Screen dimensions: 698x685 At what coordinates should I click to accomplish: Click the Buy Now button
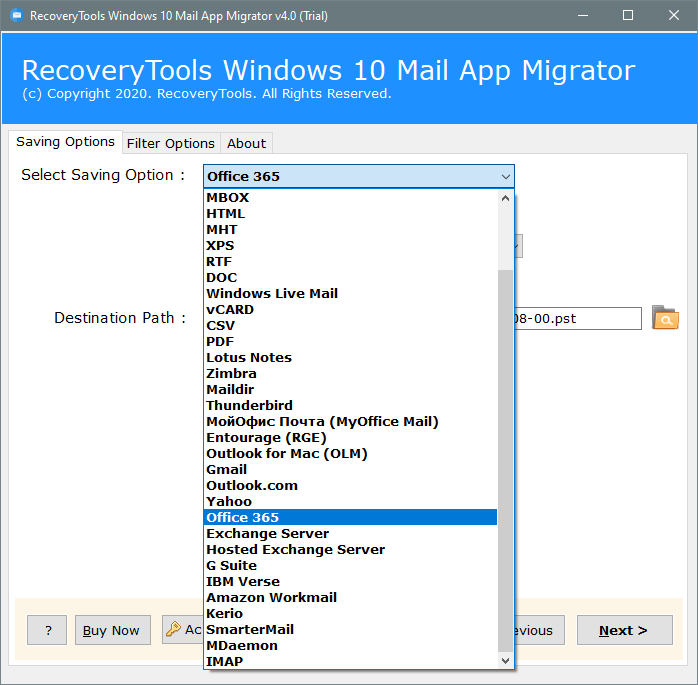pyautogui.click(x=113, y=630)
